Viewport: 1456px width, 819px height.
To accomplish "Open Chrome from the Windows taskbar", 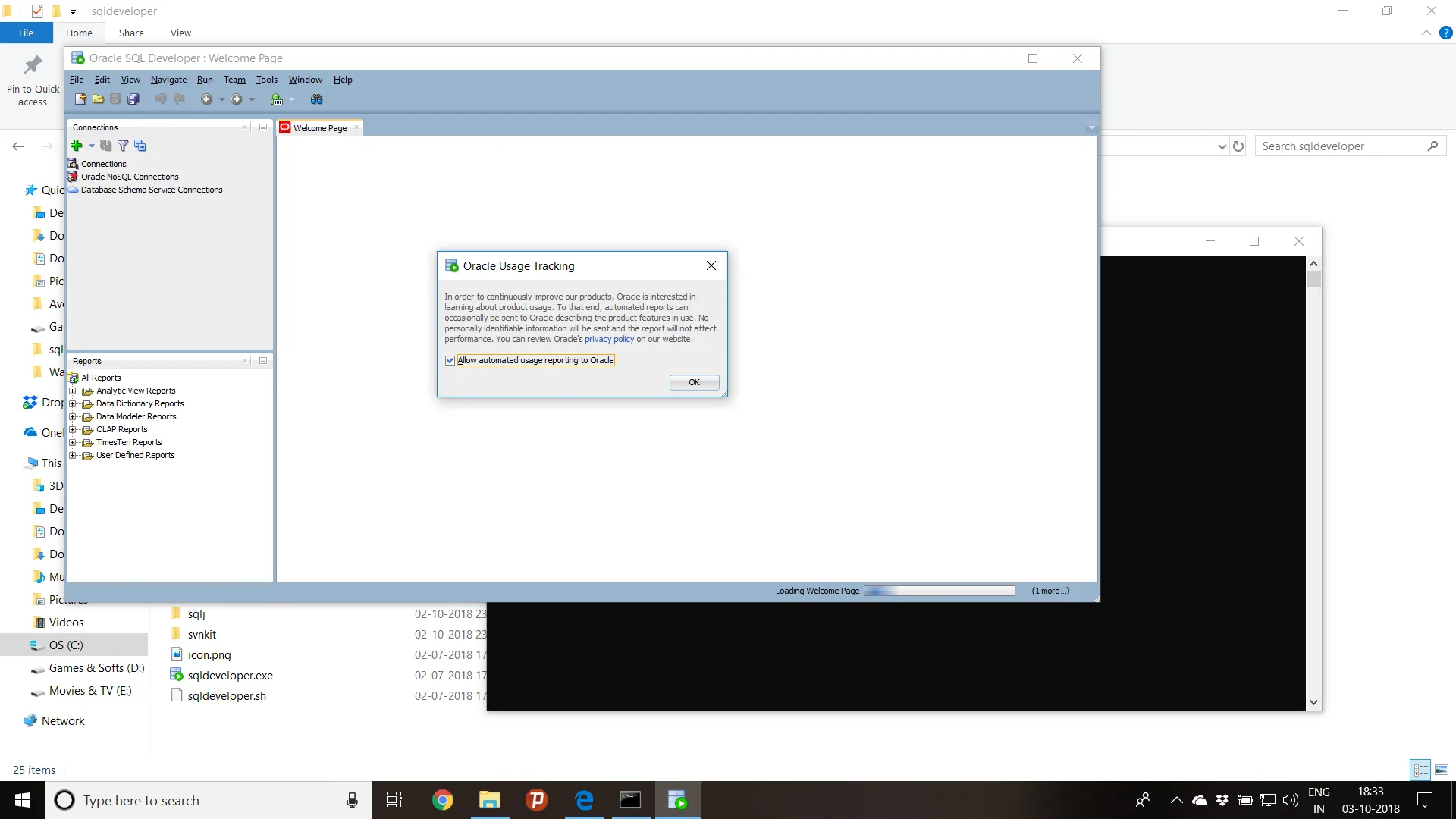I will [x=442, y=800].
